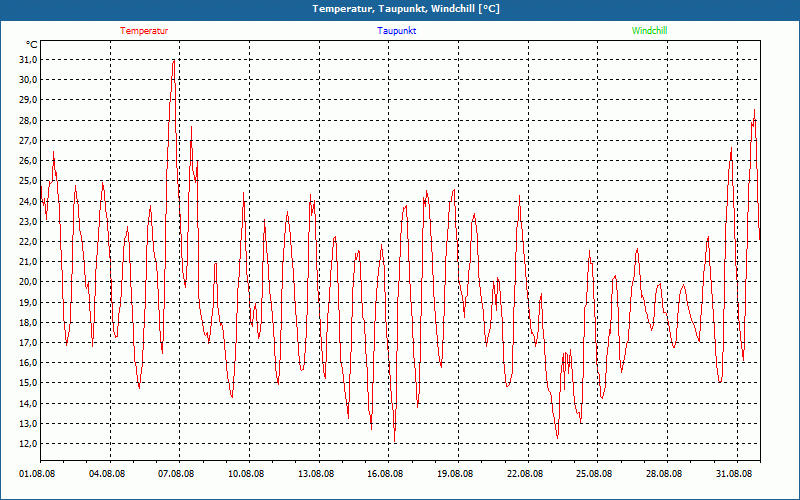The image size is (800, 500).
Task: Select the 04.08.08 date label
Action: pyautogui.click(x=107, y=474)
